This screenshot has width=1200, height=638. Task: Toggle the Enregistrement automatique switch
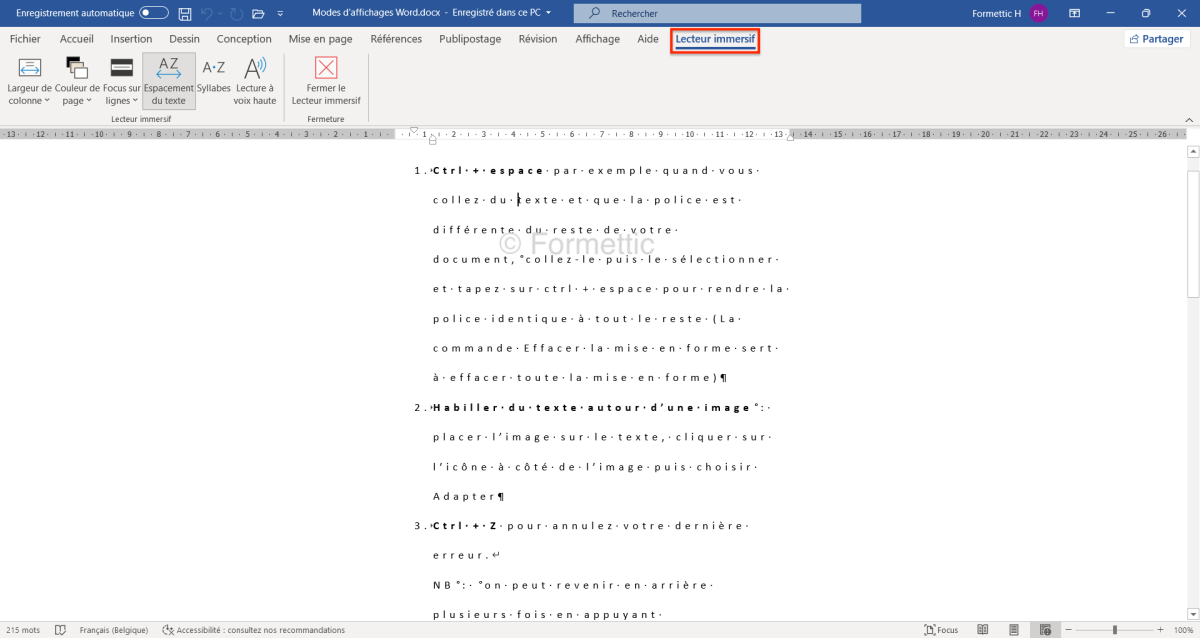pyautogui.click(x=154, y=13)
